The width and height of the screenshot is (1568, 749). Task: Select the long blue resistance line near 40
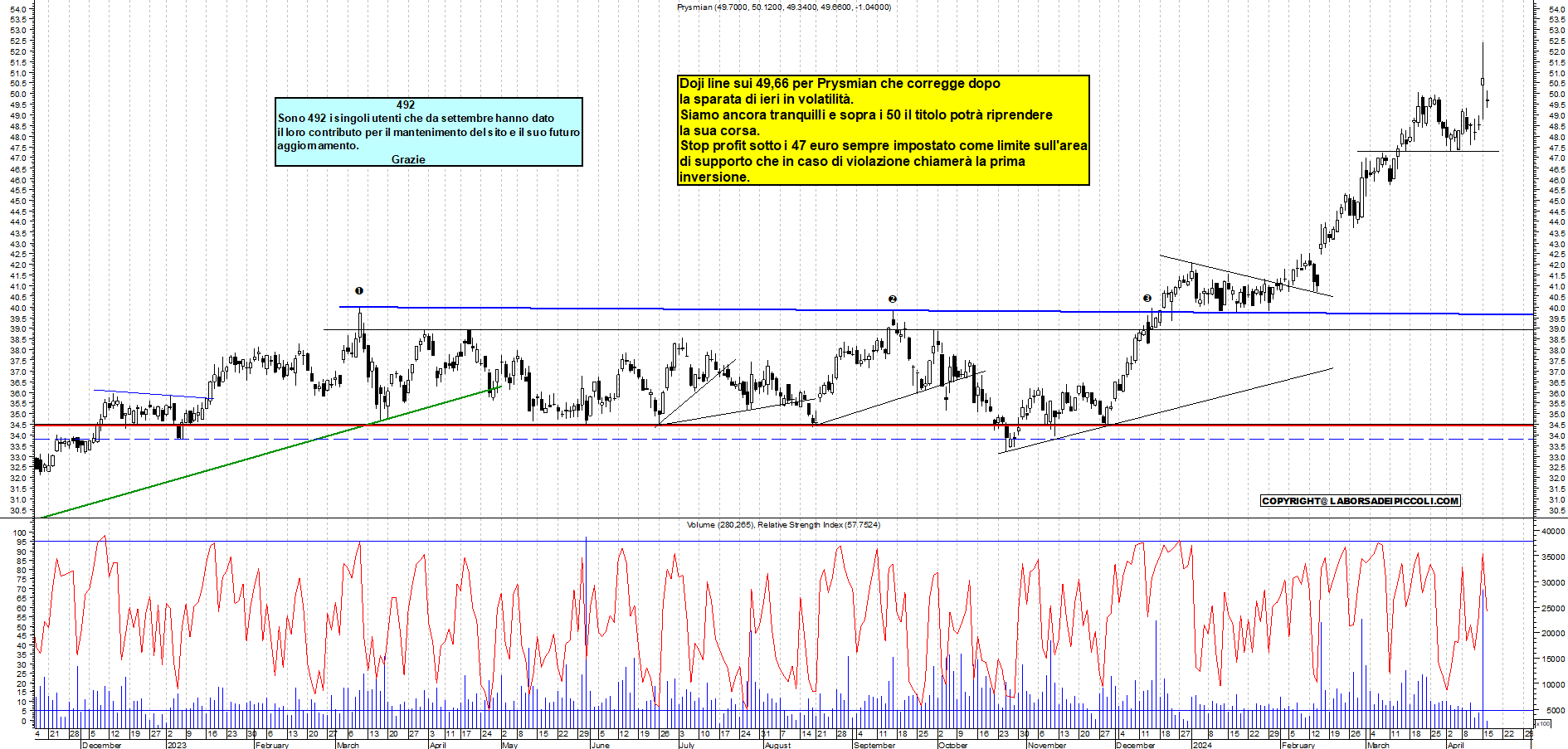point(936,310)
